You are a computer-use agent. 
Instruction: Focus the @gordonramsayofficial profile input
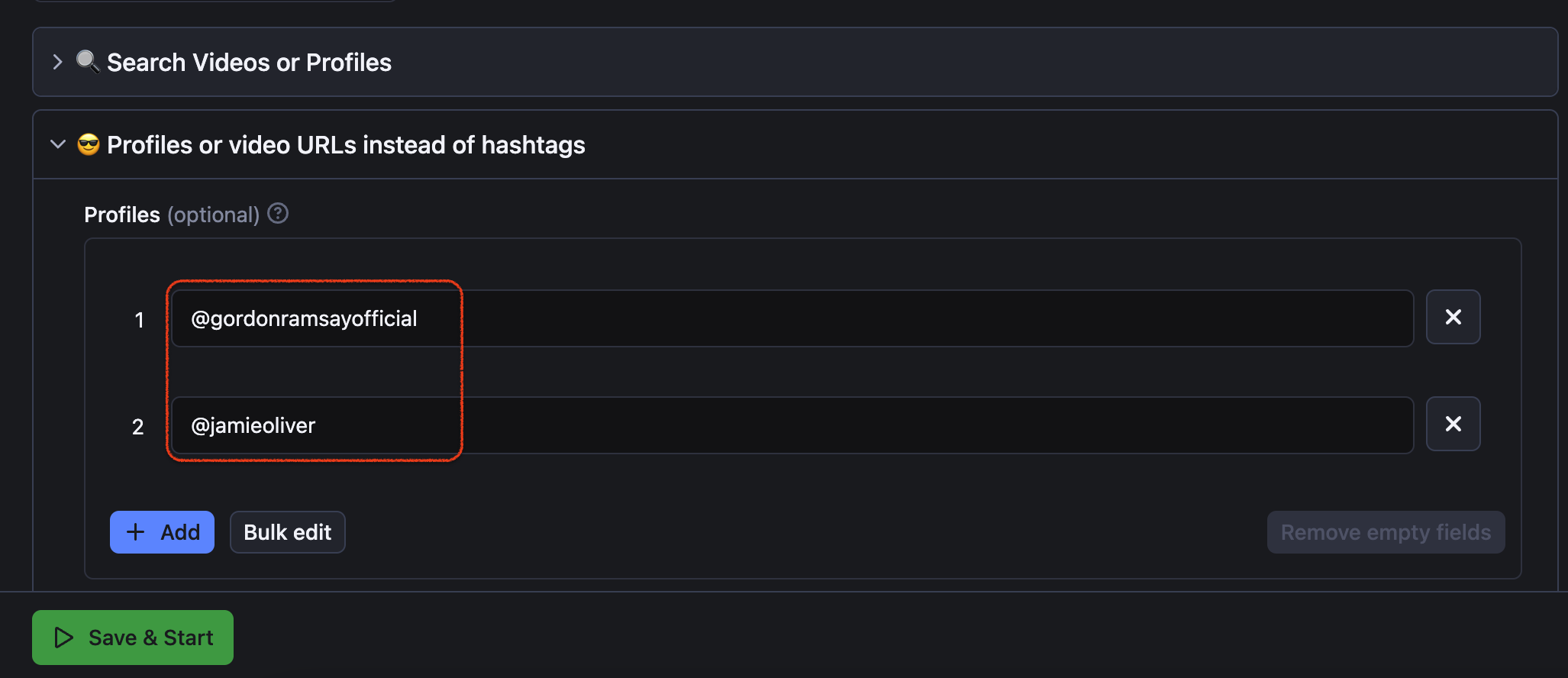point(792,318)
